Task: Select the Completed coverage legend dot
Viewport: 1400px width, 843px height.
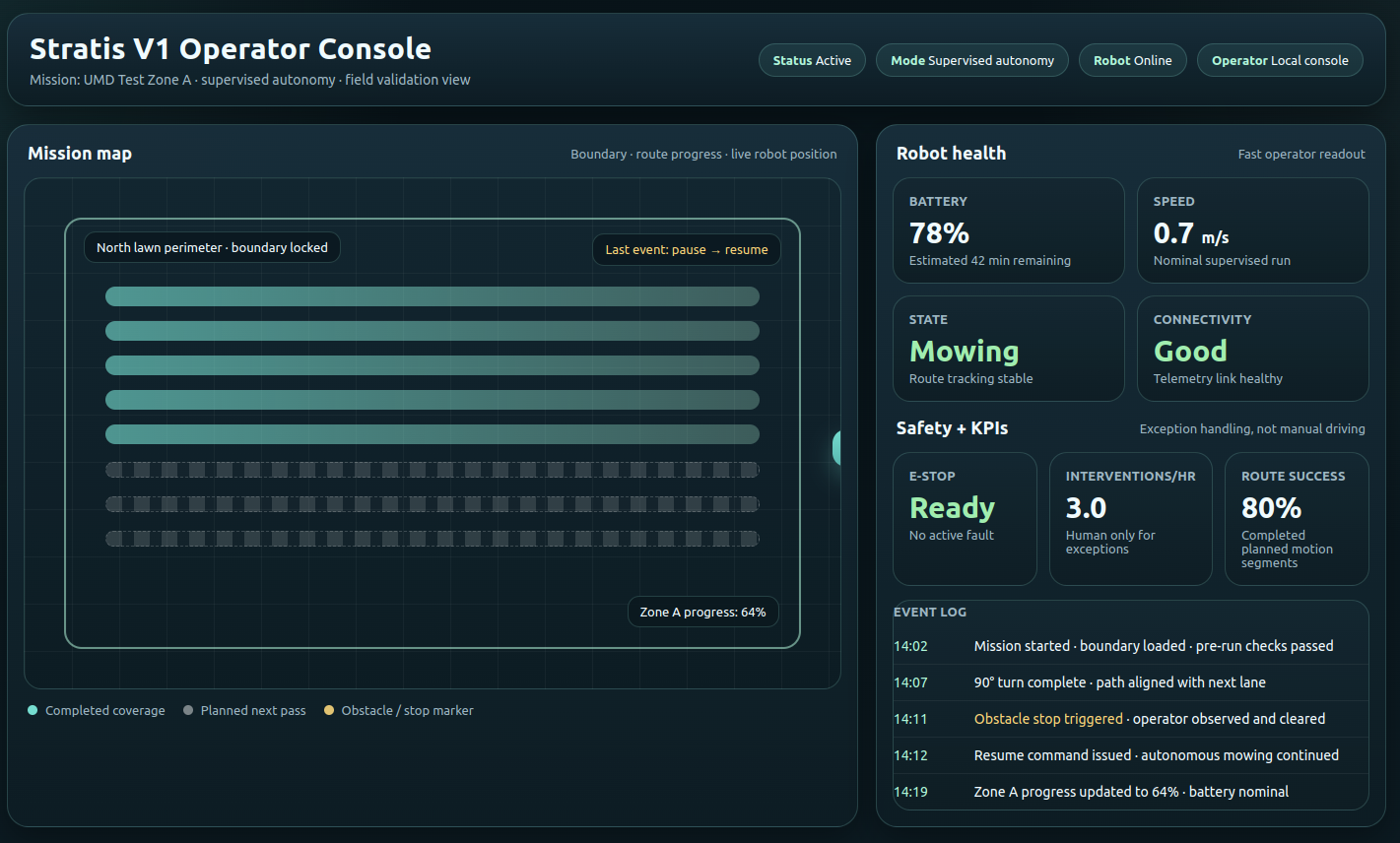Action: (33, 710)
